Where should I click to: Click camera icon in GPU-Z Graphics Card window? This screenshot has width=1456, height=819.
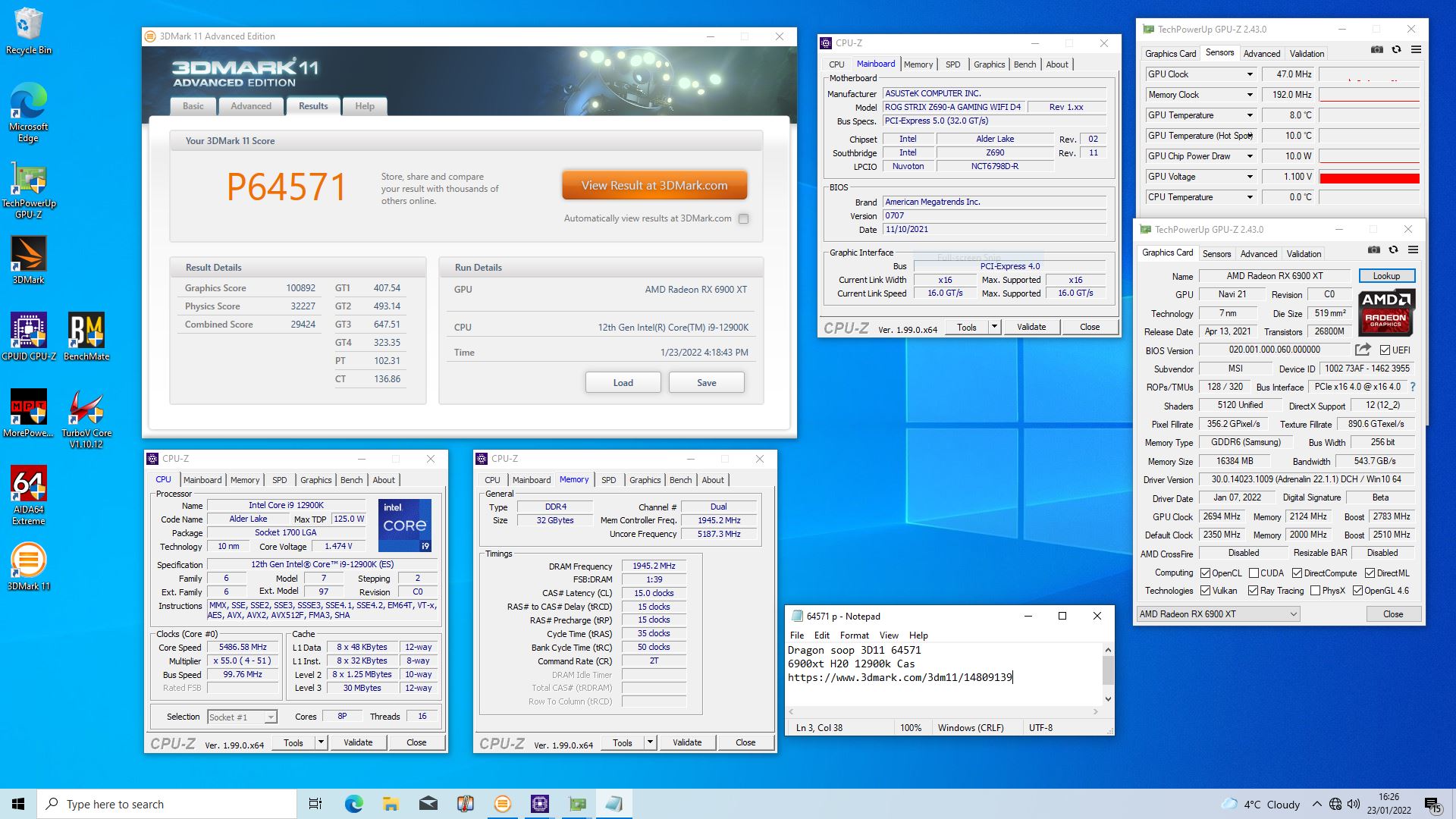point(1373,249)
